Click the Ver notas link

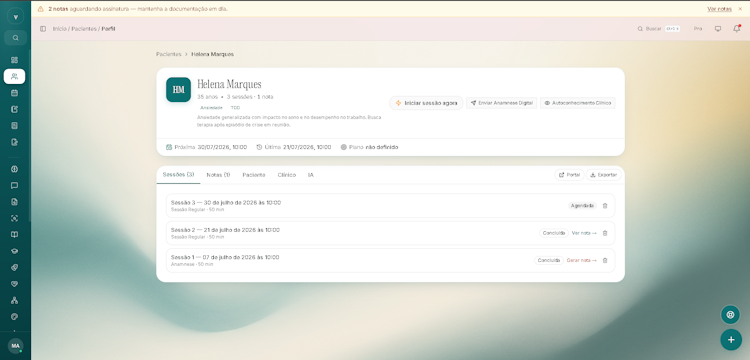point(719,9)
